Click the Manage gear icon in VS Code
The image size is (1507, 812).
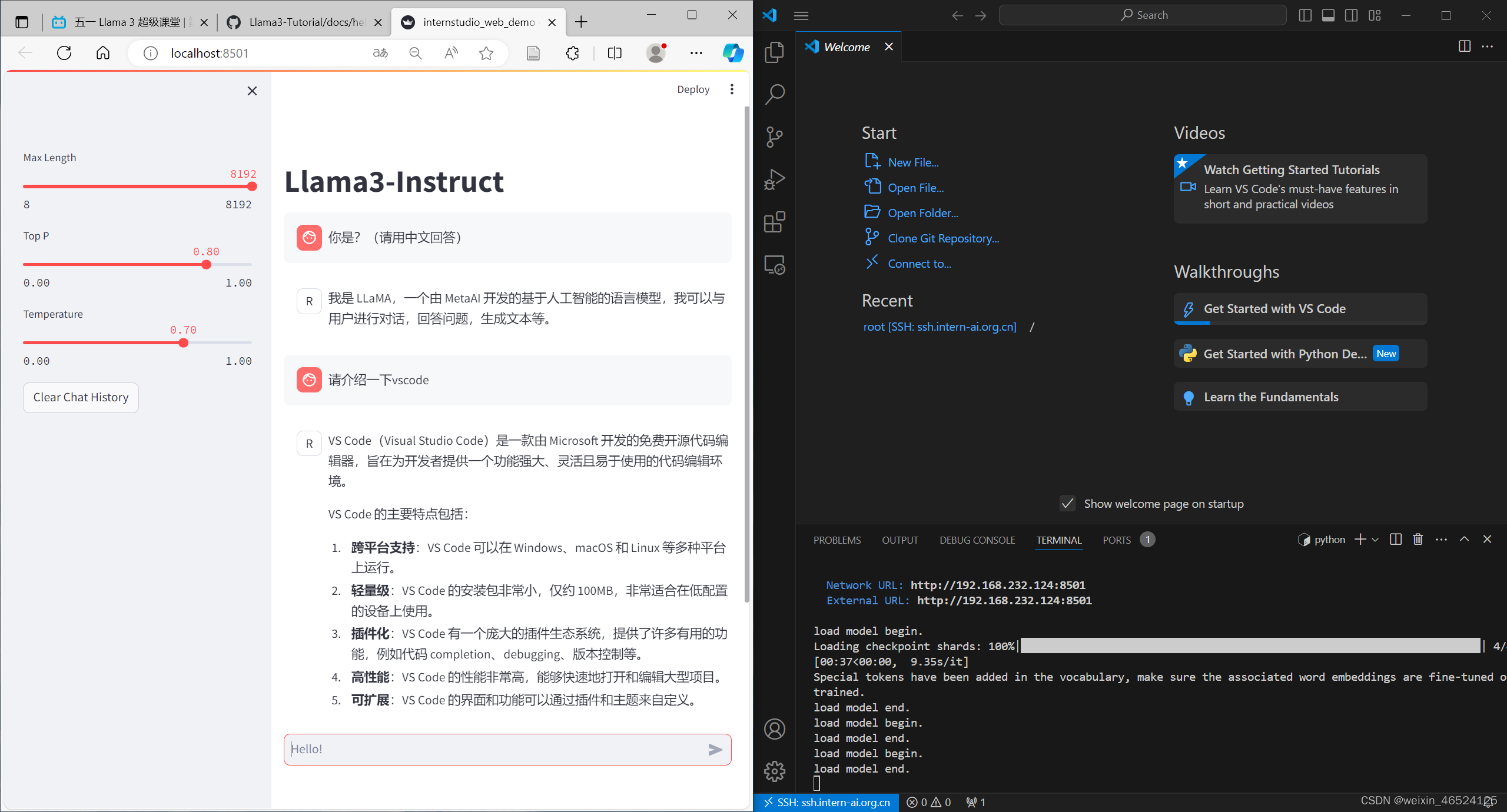click(774, 771)
